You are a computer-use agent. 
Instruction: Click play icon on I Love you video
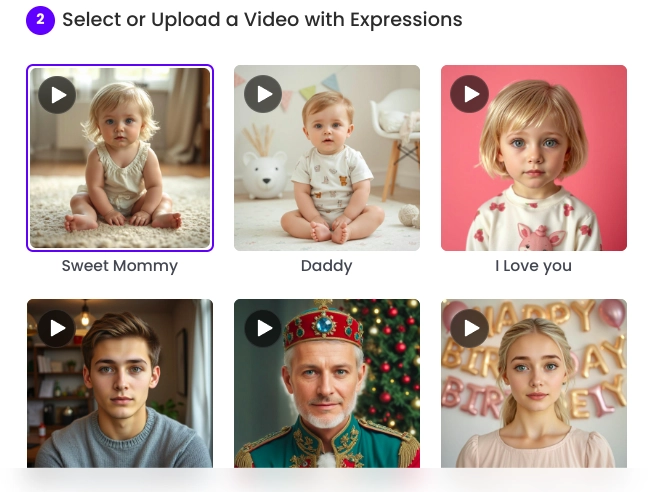(x=469, y=94)
